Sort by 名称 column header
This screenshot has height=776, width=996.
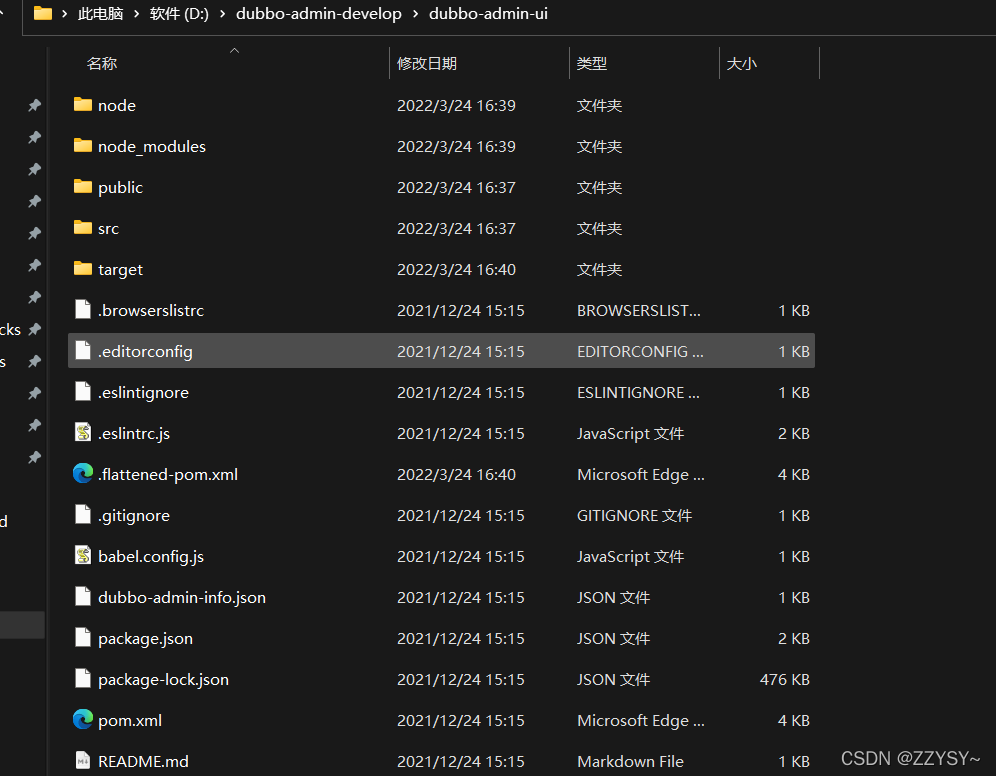(x=102, y=64)
